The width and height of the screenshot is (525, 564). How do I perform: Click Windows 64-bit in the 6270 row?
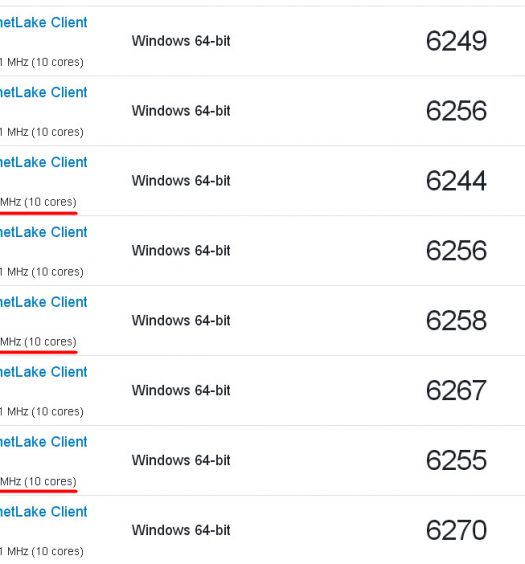click(x=181, y=530)
